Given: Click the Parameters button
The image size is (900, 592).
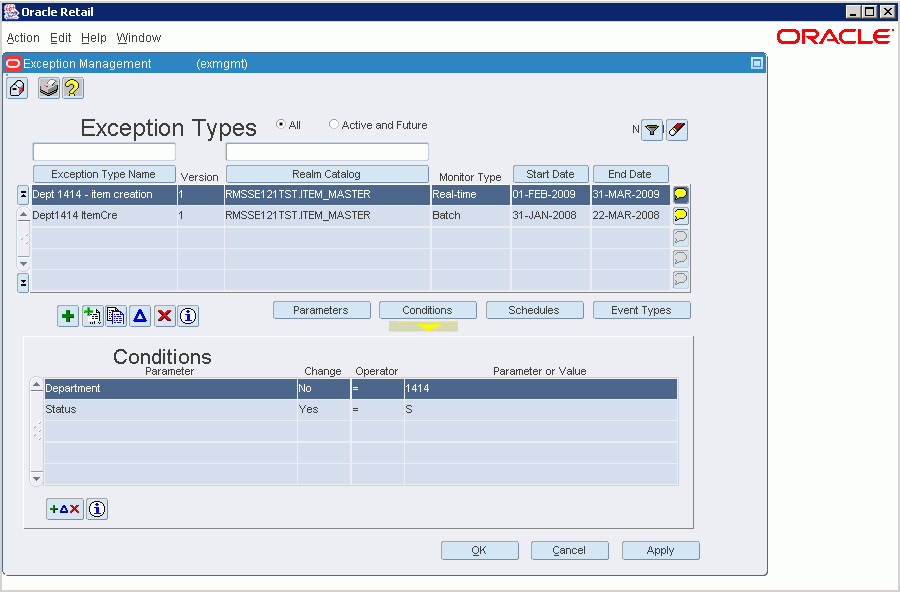Looking at the screenshot, I should 322,310.
